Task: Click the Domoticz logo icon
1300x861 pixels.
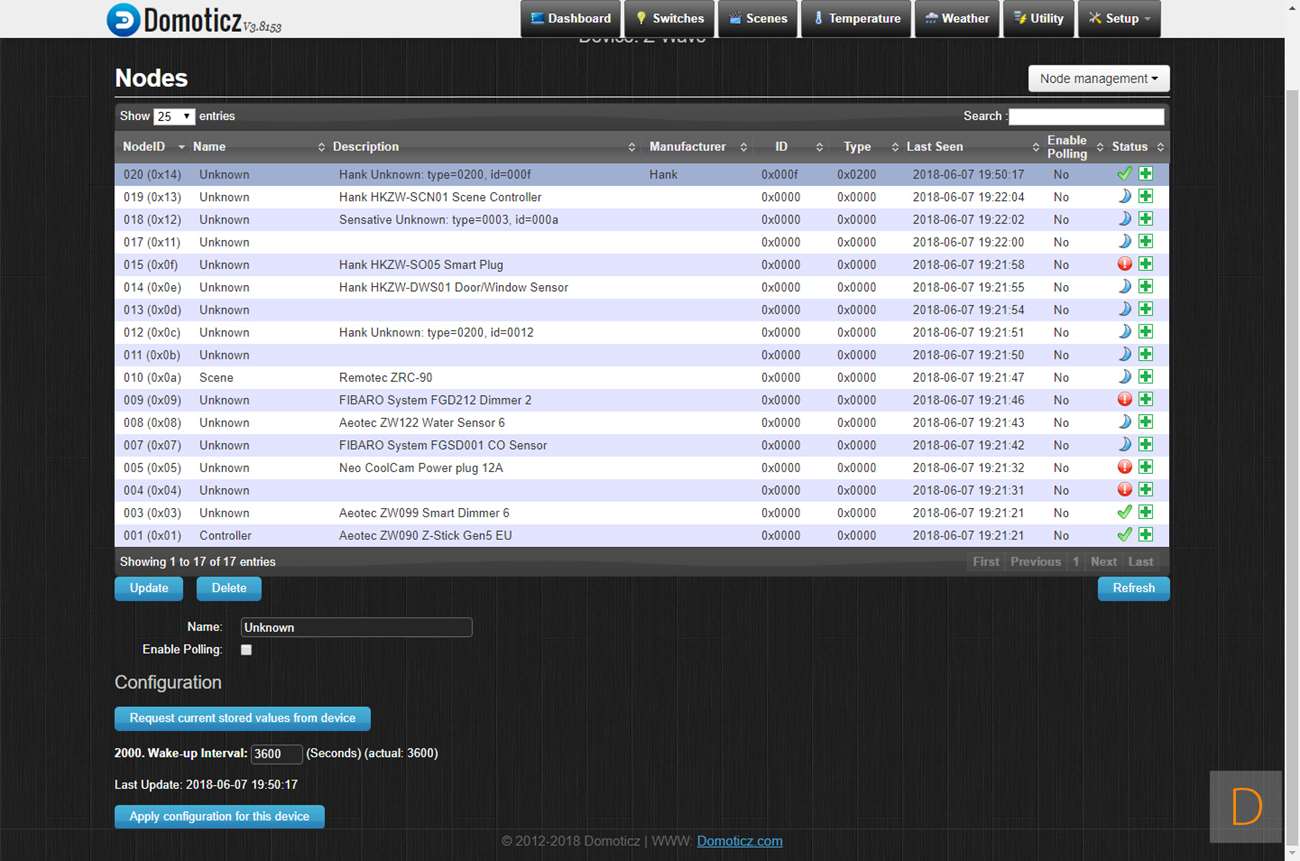Action: click(x=123, y=20)
